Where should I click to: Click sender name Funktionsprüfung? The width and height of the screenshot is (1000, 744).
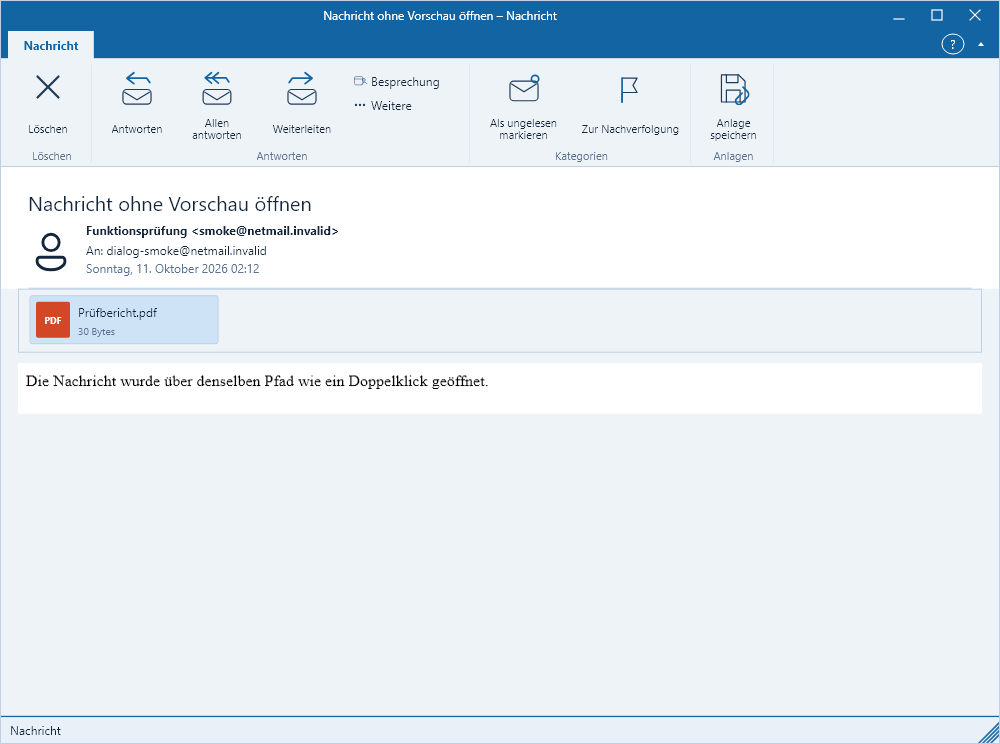136,231
